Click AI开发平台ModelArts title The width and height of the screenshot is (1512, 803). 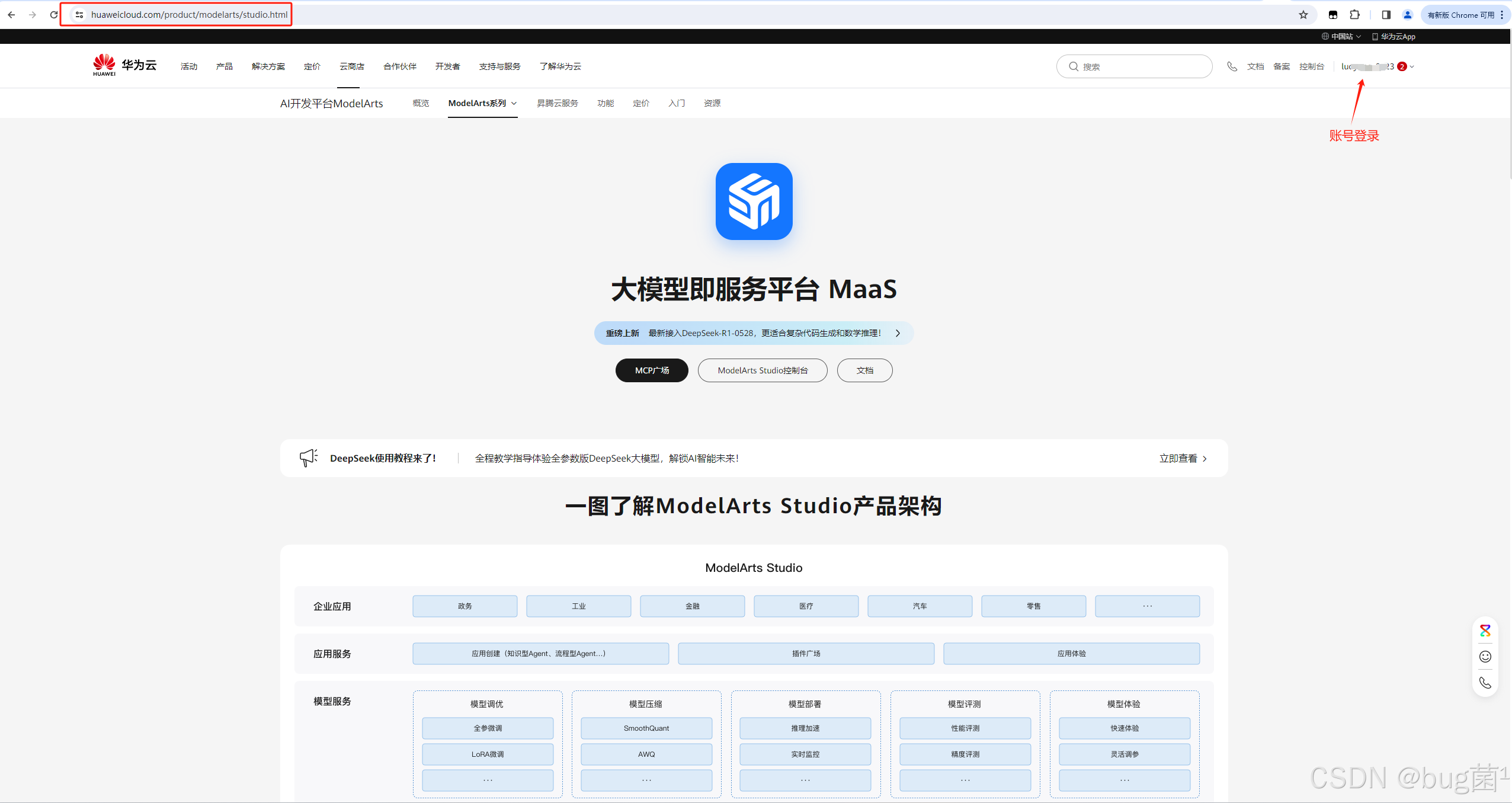332,104
